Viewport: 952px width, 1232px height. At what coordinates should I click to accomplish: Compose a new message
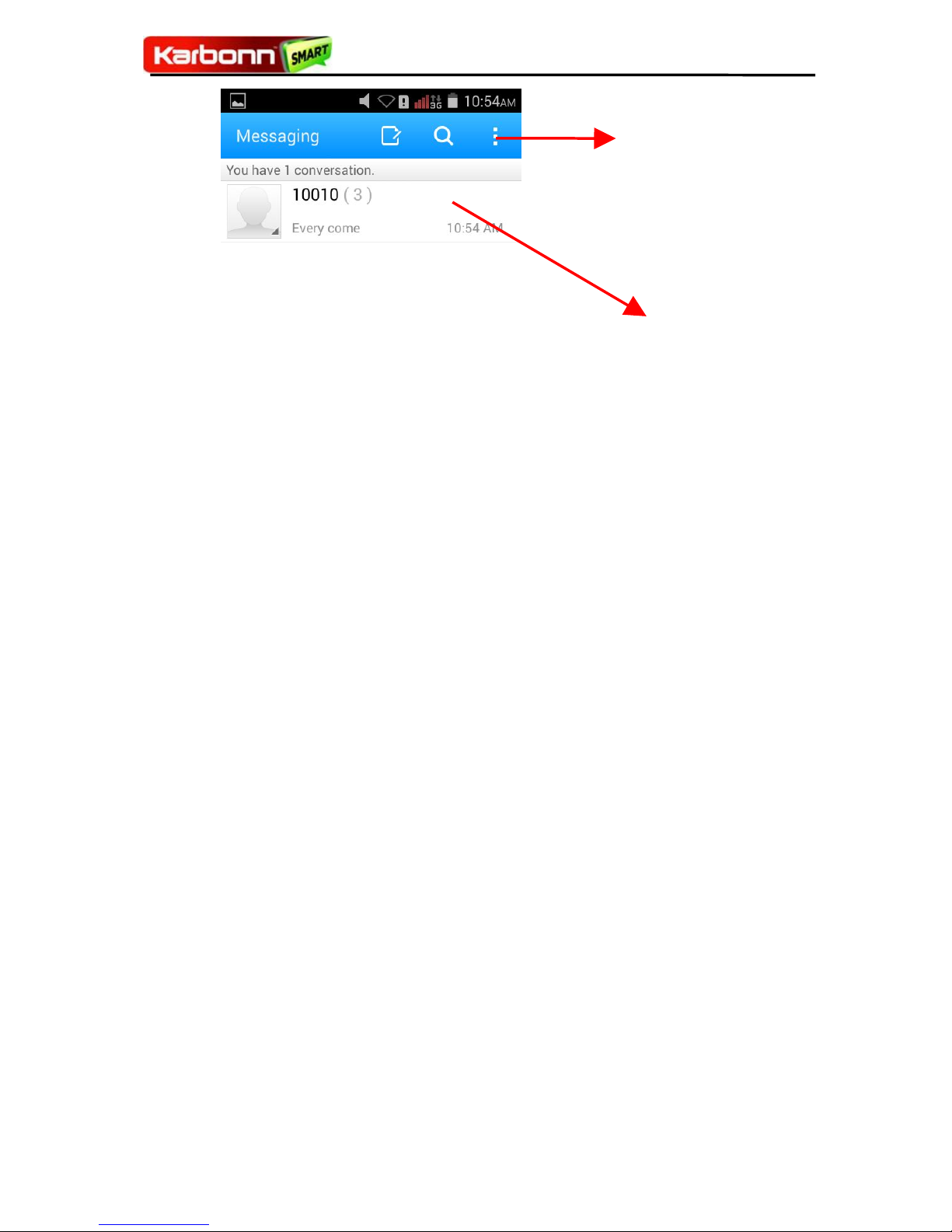(391, 136)
